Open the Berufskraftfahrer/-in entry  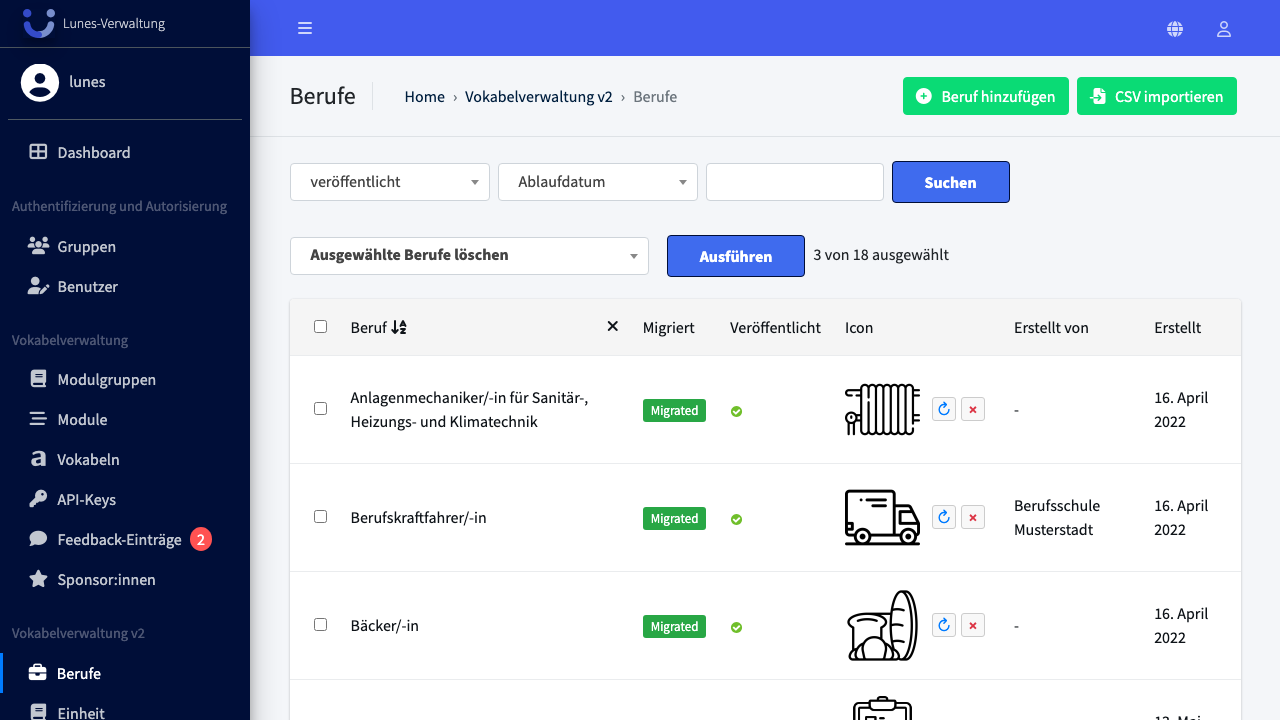pyautogui.click(x=419, y=518)
